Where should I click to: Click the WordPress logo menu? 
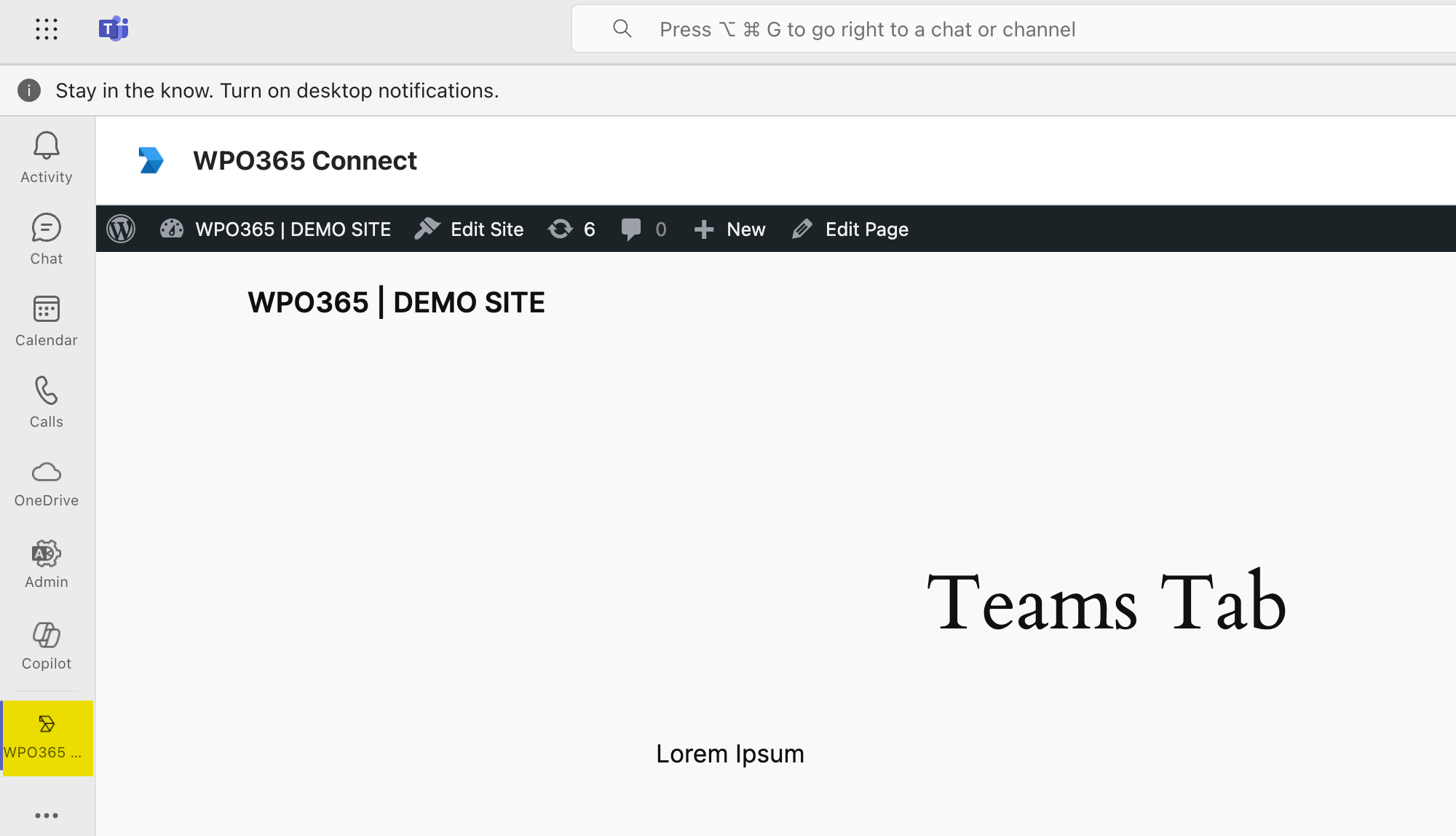(x=121, y=229)
